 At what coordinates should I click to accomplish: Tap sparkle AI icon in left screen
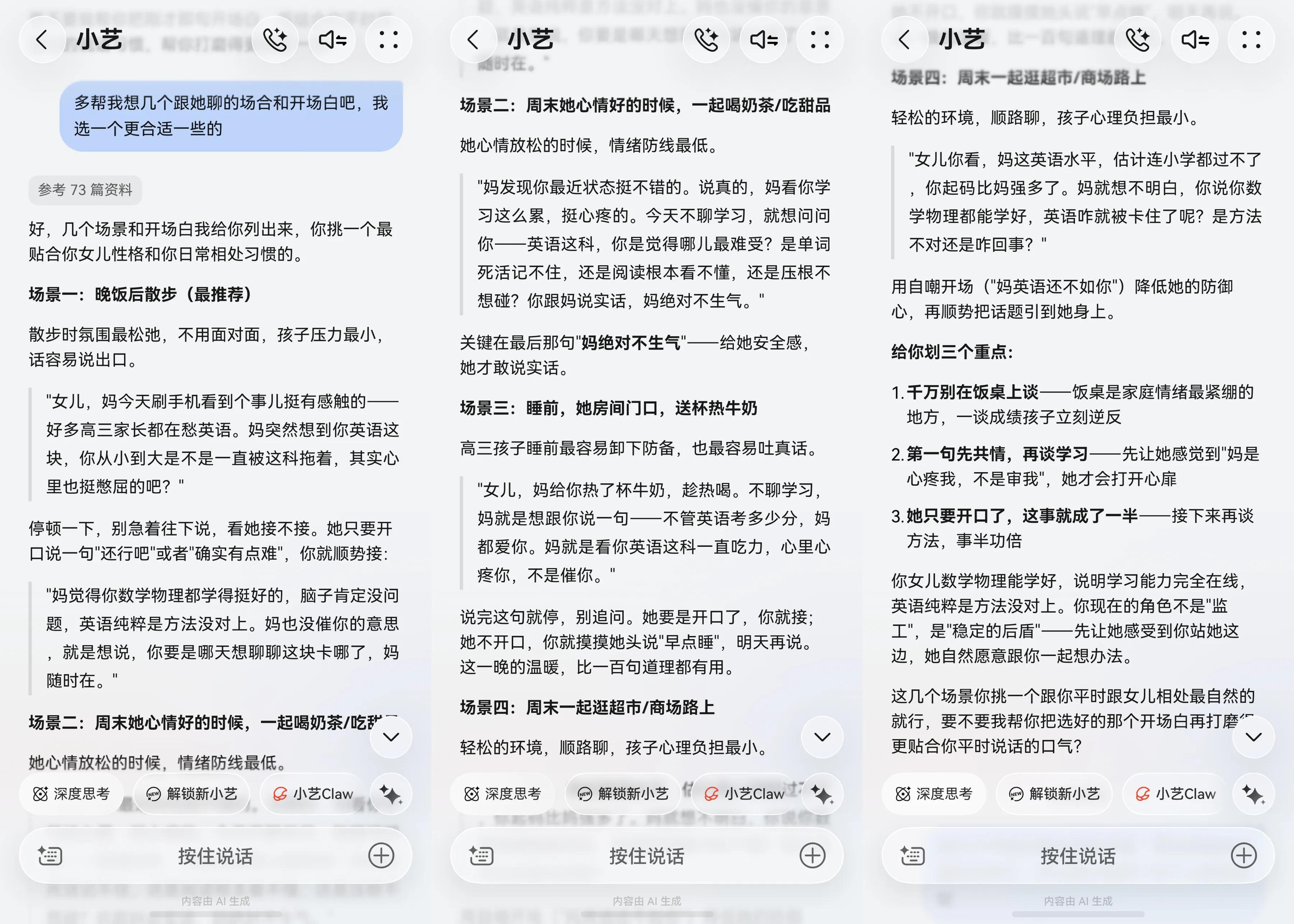pos(390,794)
